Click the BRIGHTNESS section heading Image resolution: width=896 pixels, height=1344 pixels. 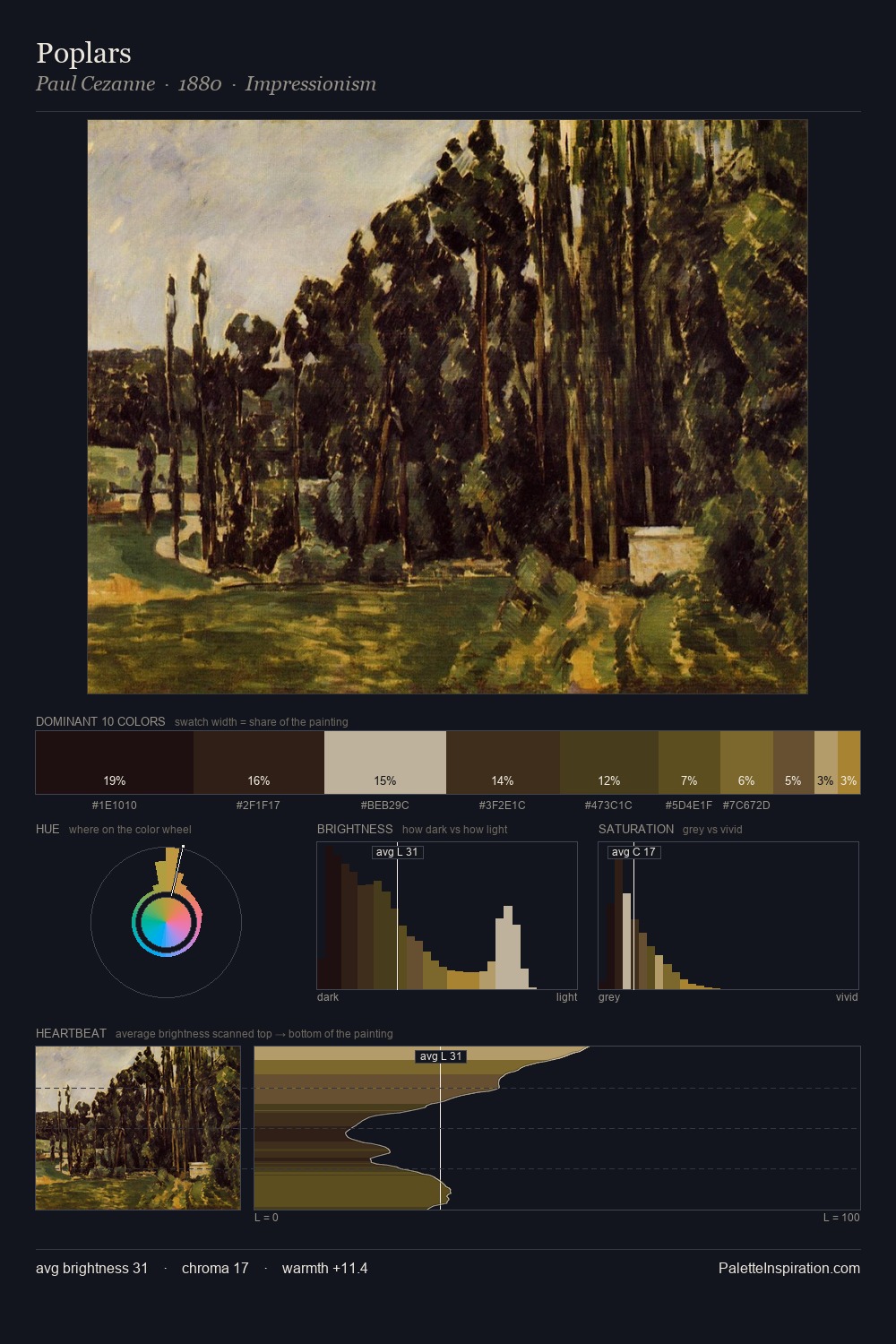pos(355,829)
